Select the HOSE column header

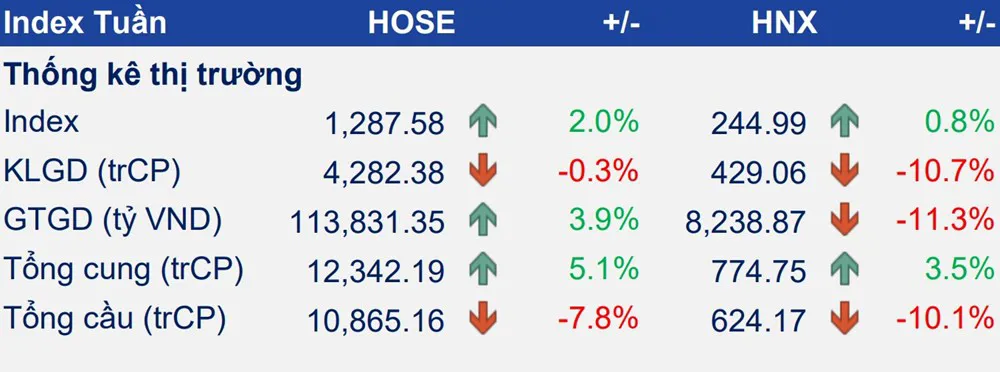(411, 23)
